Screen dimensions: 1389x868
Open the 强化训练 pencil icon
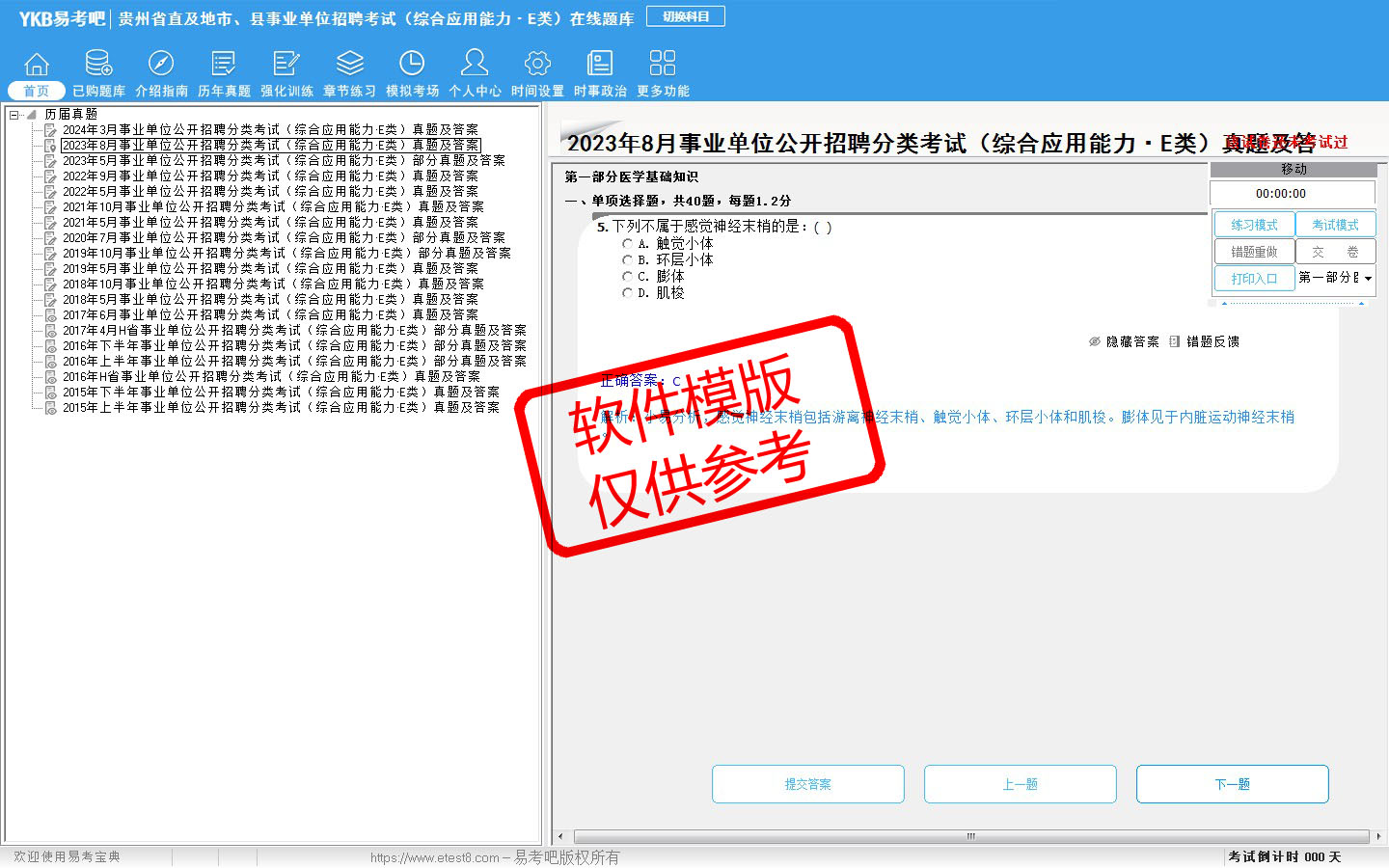286,65
